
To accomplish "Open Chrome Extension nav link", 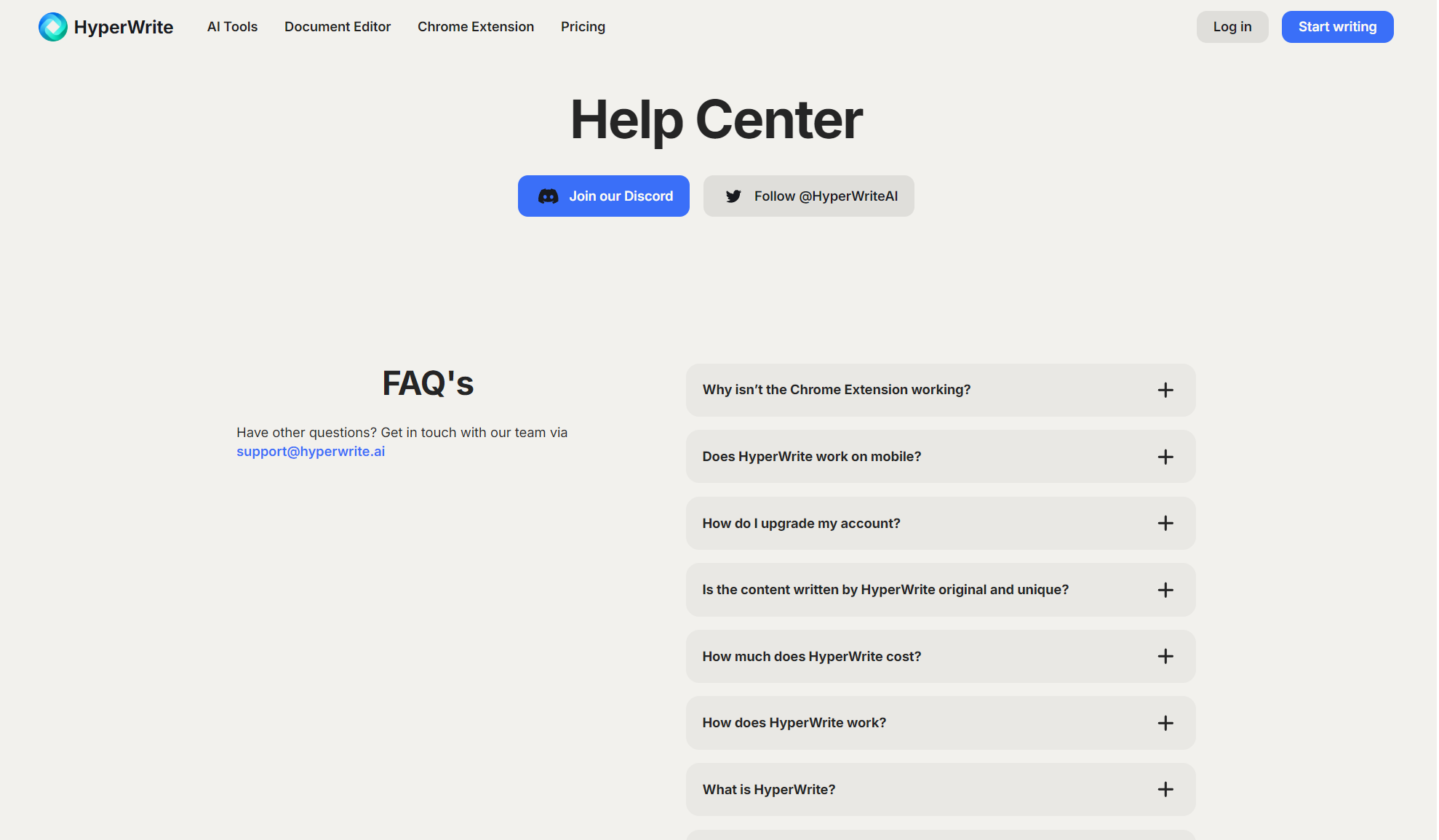I will click(476, 27).
